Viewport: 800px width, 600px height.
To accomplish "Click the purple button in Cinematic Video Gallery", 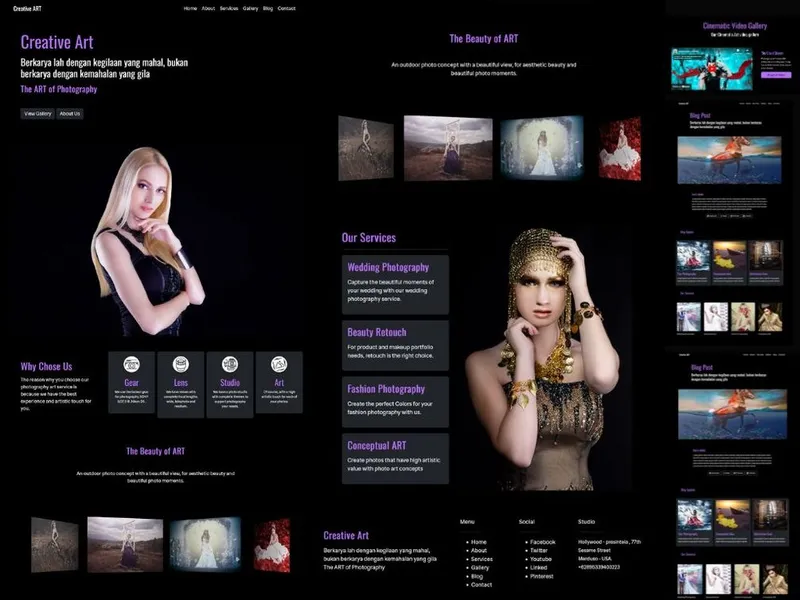I will tap(775, 74).
